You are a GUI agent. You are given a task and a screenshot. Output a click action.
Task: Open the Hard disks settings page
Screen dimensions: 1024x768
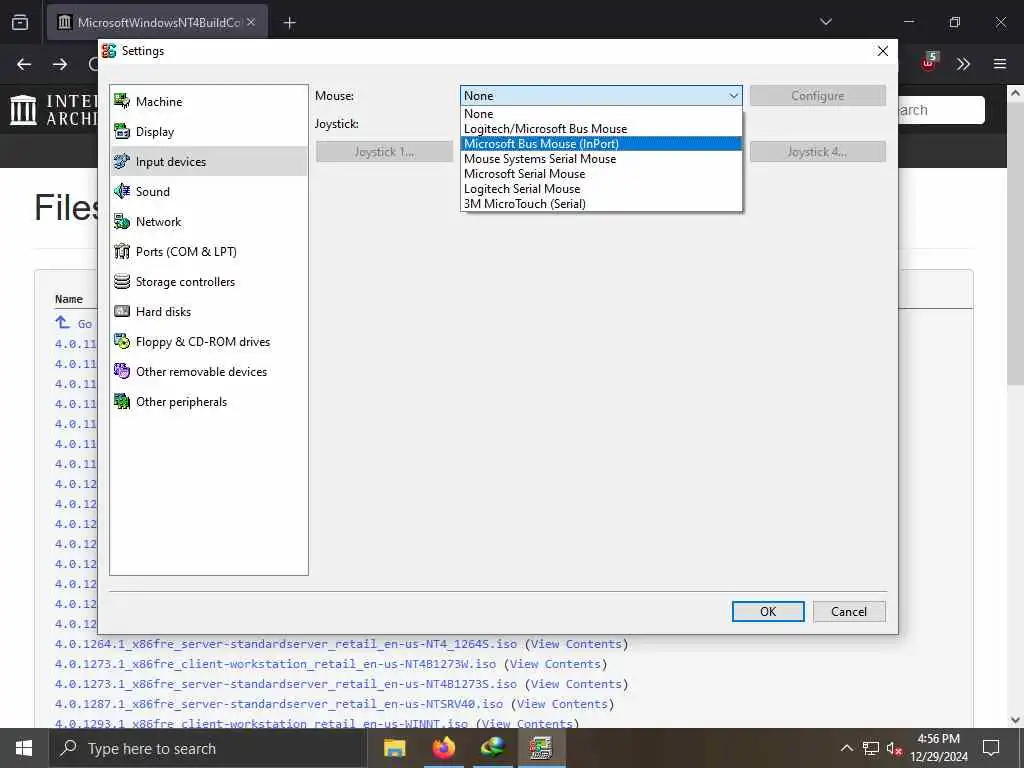coord(208,312)
